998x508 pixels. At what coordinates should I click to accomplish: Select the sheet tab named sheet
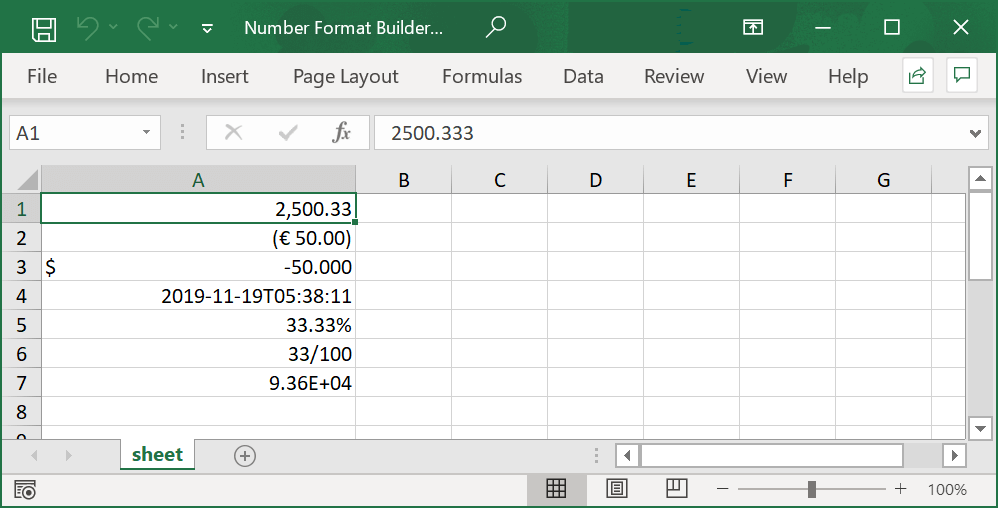coord(157,455)
